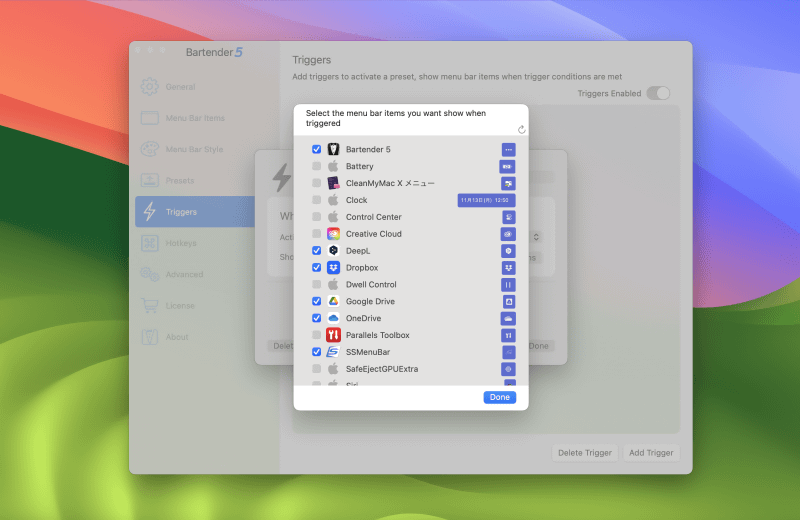Click the Control Center menu bar preview icon
This screenshot has width=800, height=520.
pyautogui.click(x=509, y=217)
